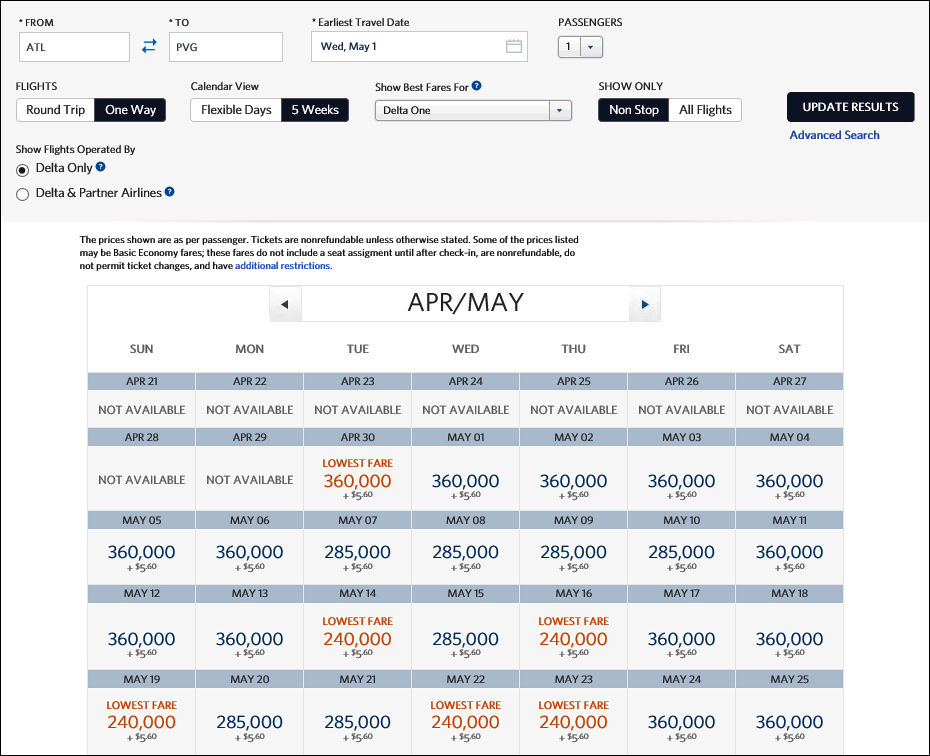930x756 pixels.
Task: Select Apr 30 lowest fare 360,000
Action: coord(358,479)
